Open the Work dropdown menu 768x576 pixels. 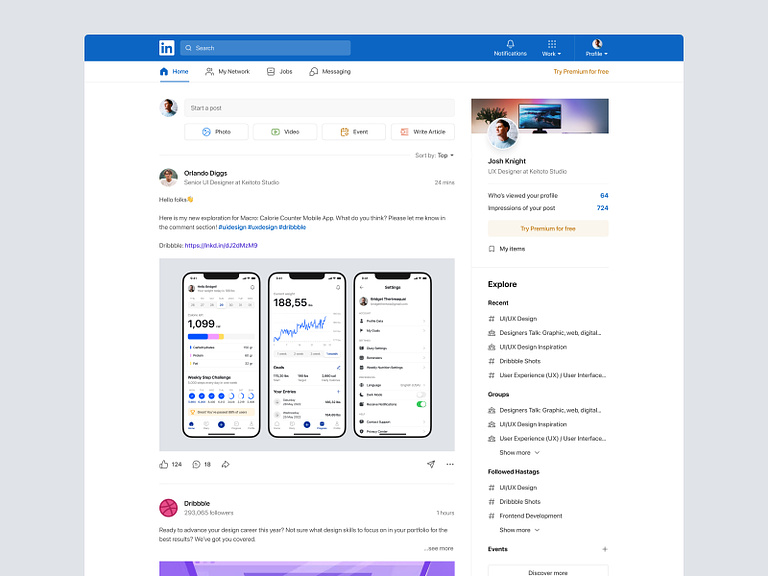tap(551, 48)
